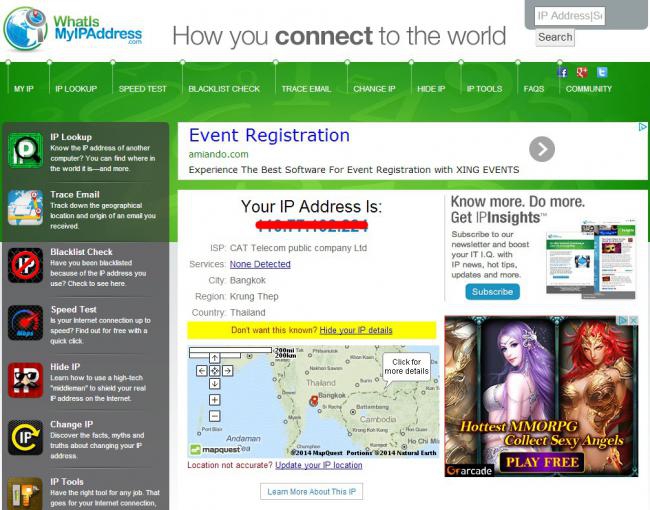650x510 pixels.
Task: Pan the map down with arrow
Action: [x=214, y=384]
